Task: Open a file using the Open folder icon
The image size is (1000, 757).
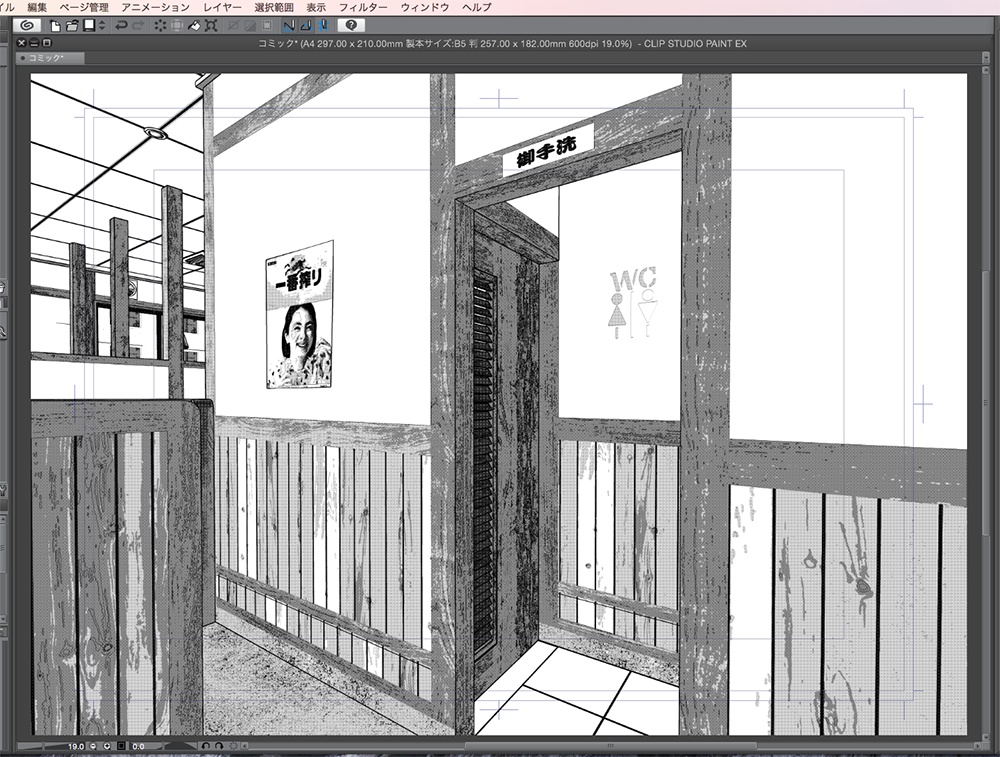Action: (x=70, y=28)
